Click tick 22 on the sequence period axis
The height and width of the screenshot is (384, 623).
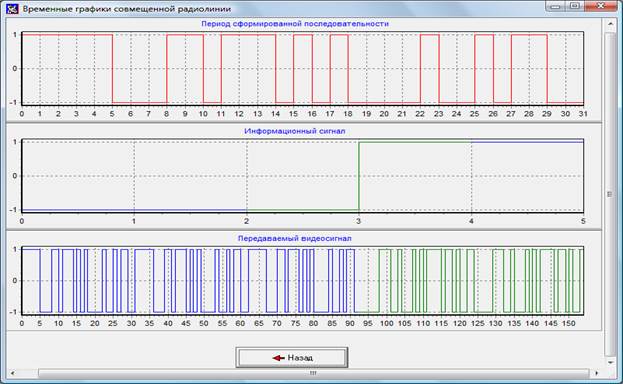tap(420, 114)
